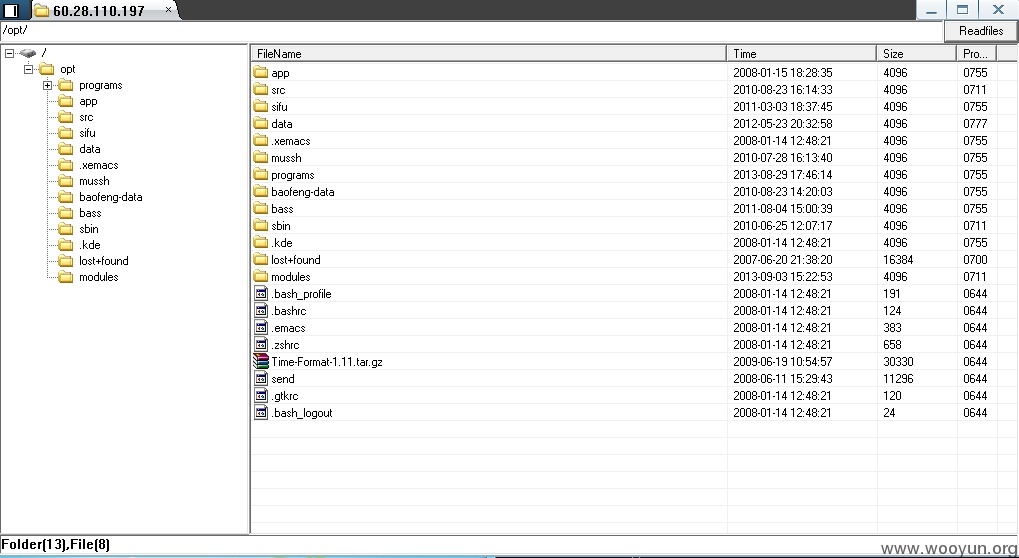Viewport: 1019px width, 558px height.
Task: Click the .emacs file icon
Action: tap(261, 327)
